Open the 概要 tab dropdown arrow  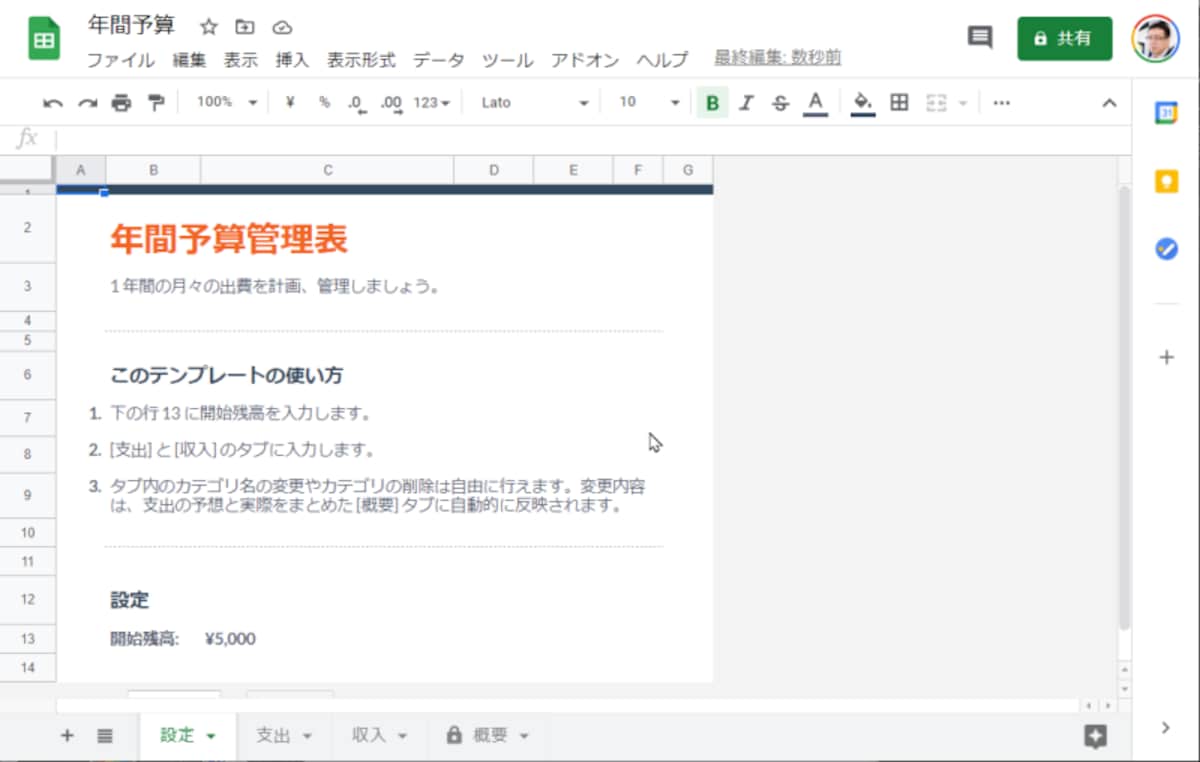[524, 737]
